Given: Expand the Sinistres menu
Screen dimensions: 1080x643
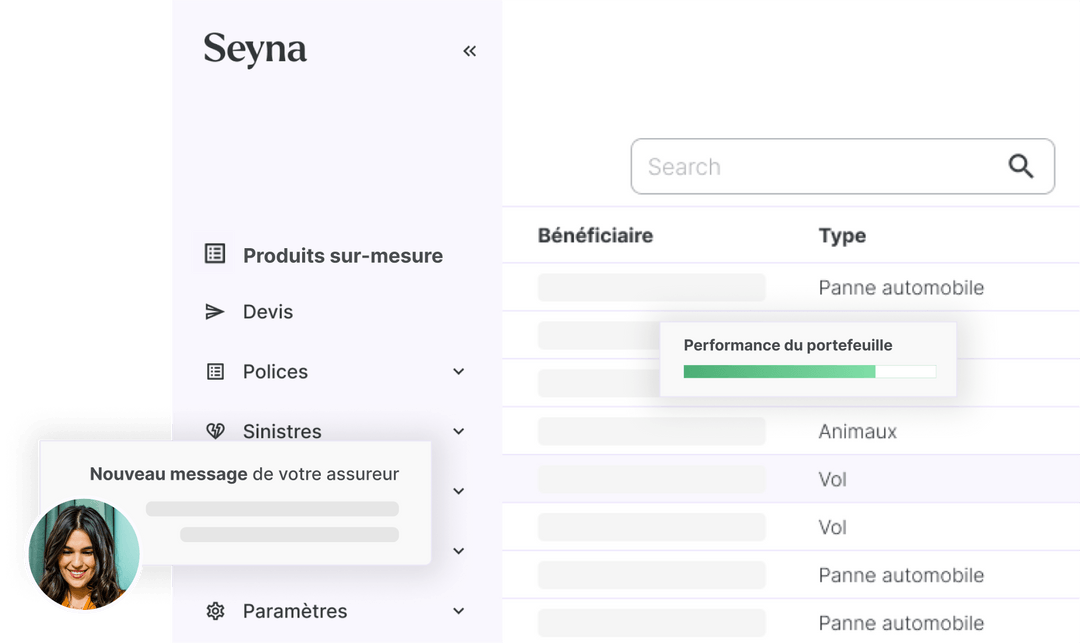Looking at the screenshot, I should pos(458,431).
